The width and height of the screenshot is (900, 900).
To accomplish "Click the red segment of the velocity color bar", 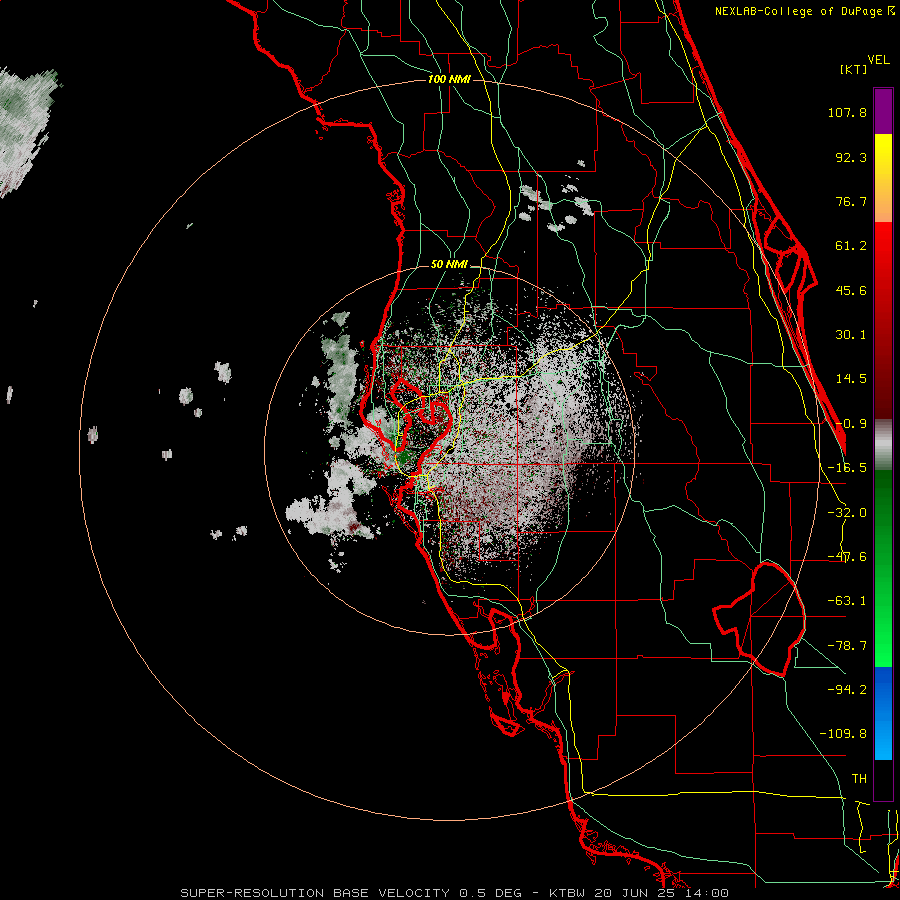I will [x=883, y=320].
